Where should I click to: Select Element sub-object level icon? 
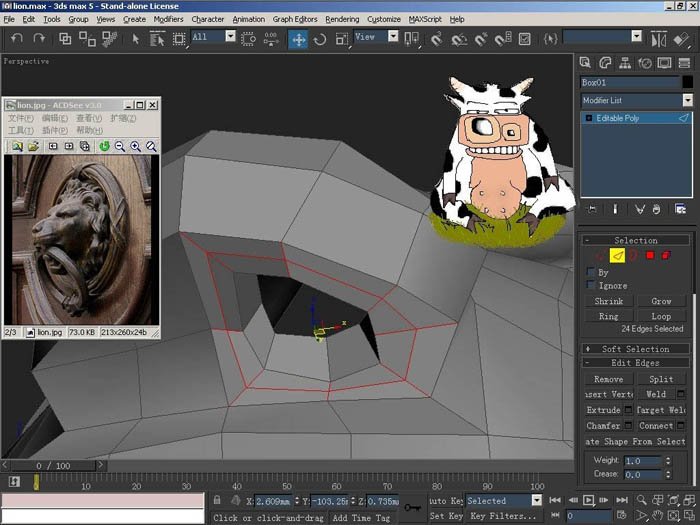[666, 255]
